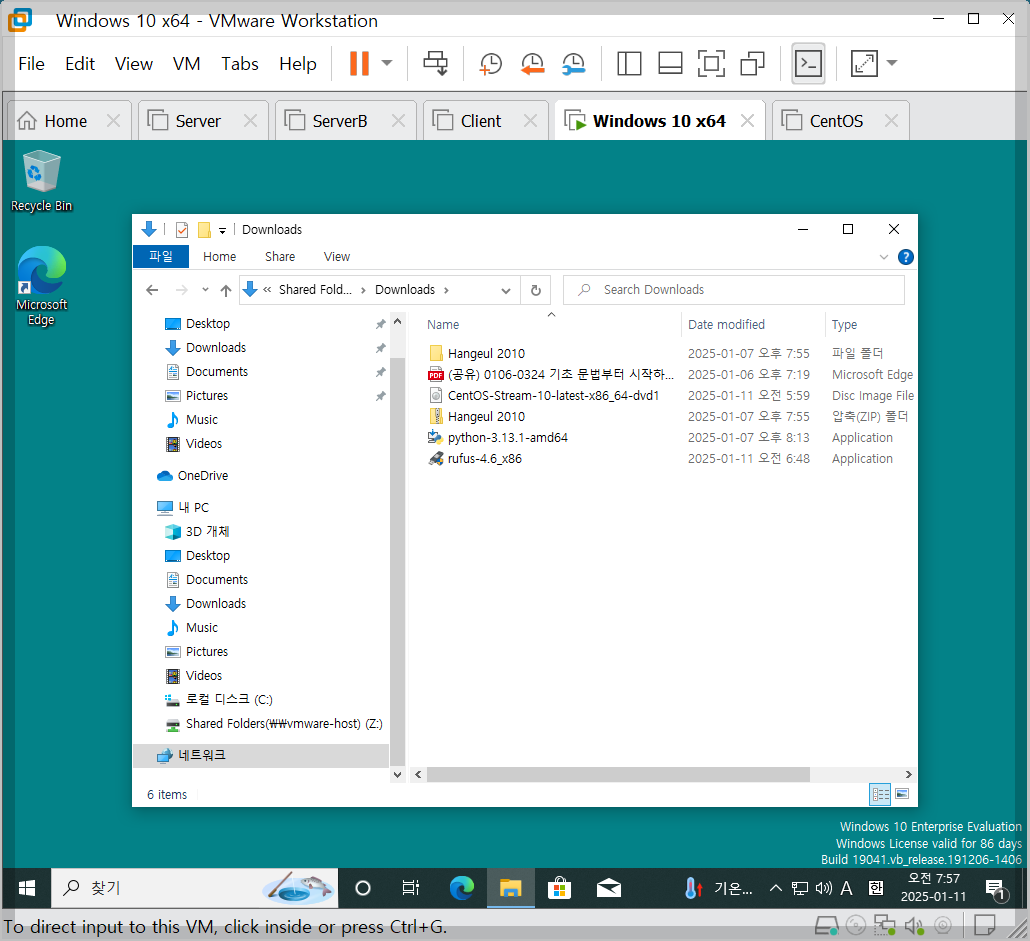Close the Server VM tab
This screenshot has height=941, width=1030.
point(250,121)
